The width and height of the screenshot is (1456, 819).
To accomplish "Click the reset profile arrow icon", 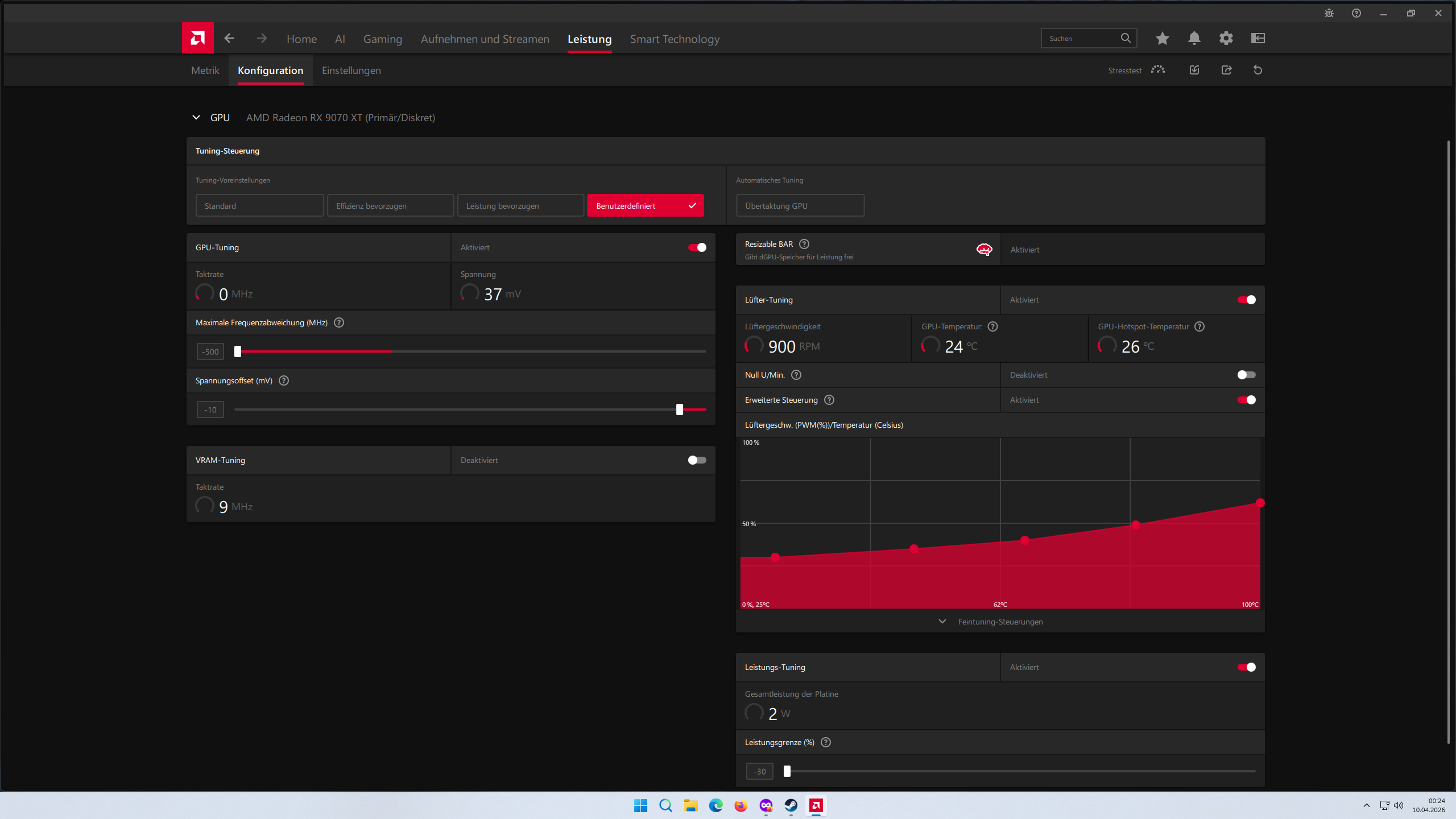I will click(1258, 70).
